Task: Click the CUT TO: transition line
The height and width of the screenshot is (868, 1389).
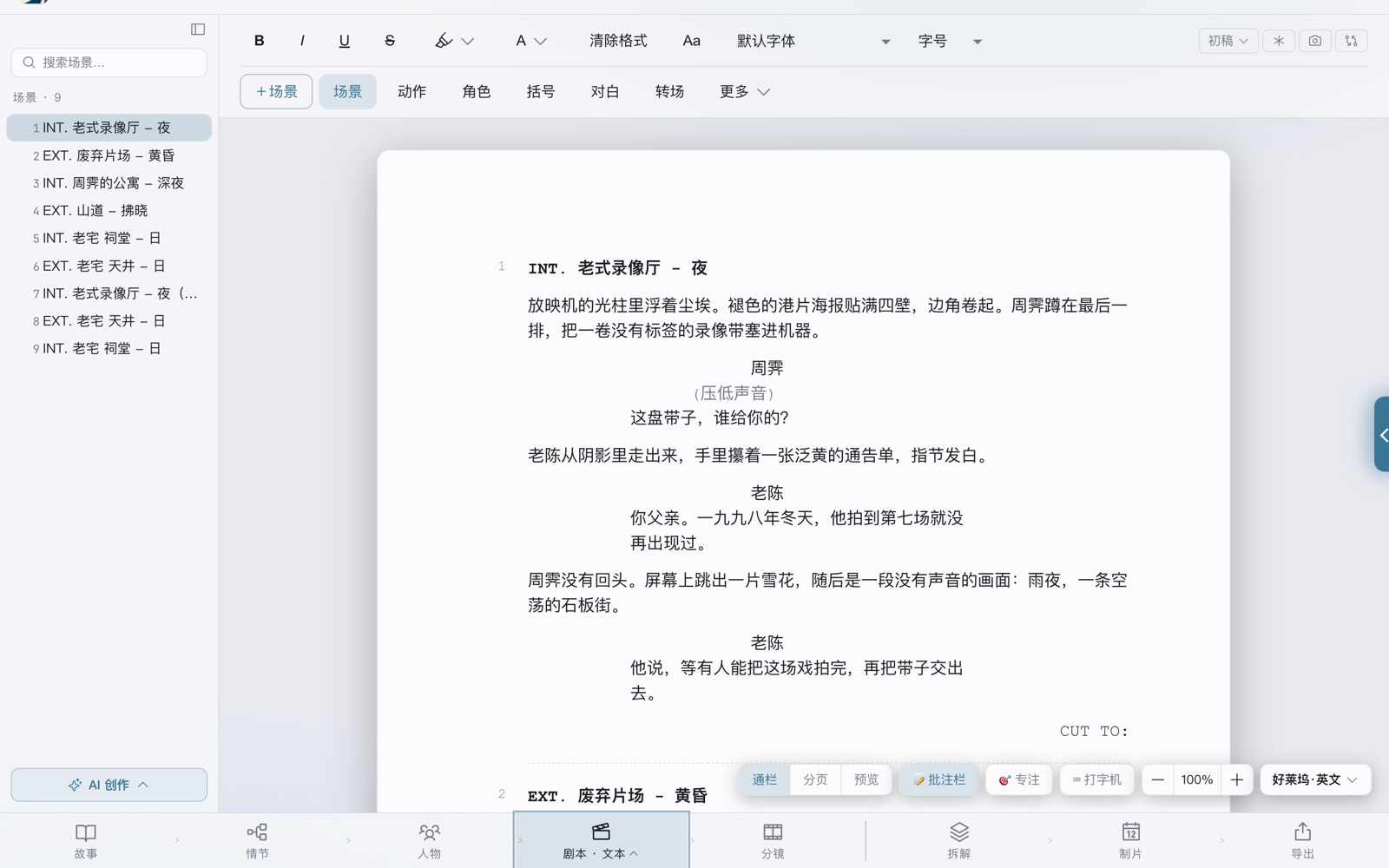Action: 1094,731
